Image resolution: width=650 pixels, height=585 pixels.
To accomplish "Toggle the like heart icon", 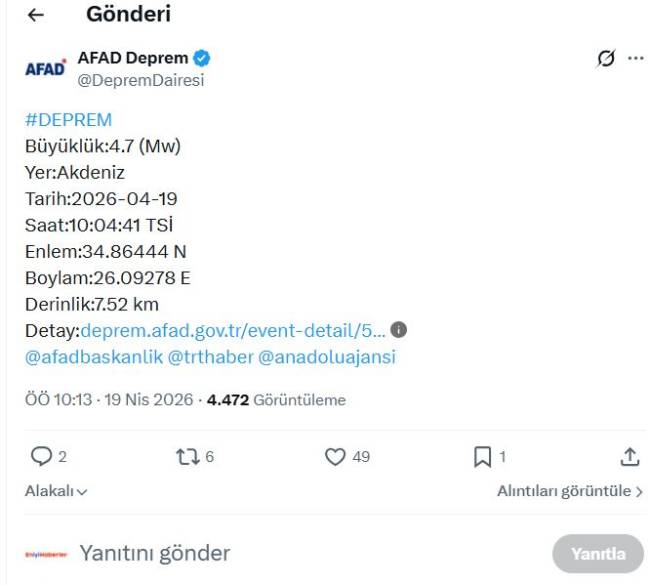I will 336,457.
